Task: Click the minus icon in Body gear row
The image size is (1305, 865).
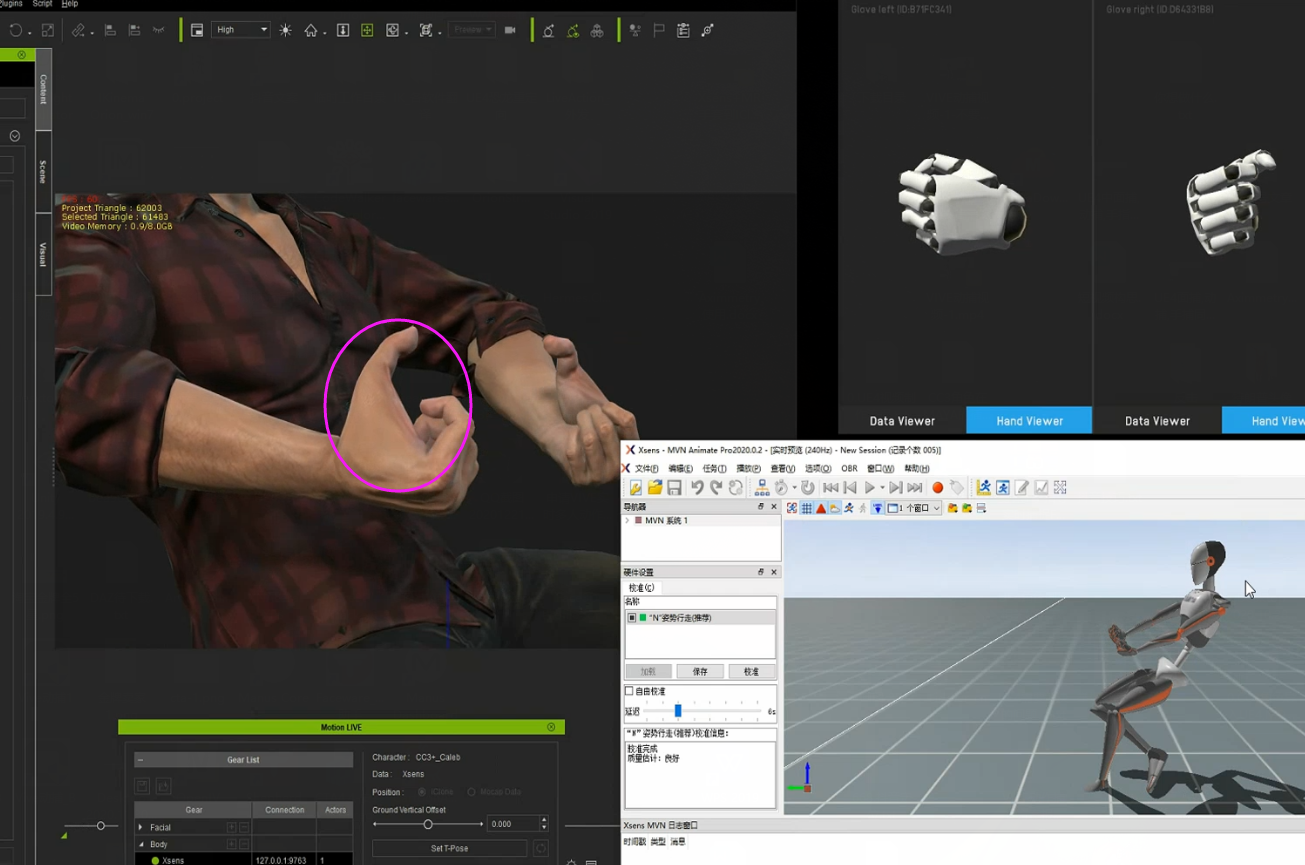Action: [244, 844]
